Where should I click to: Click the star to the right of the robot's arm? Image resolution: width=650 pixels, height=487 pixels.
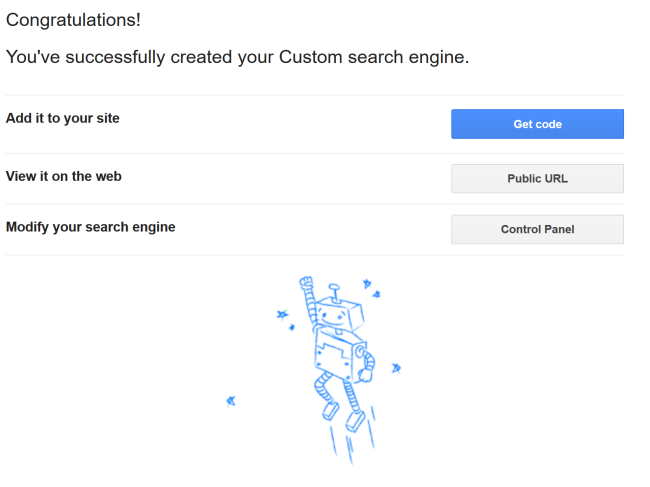[396, 368]
